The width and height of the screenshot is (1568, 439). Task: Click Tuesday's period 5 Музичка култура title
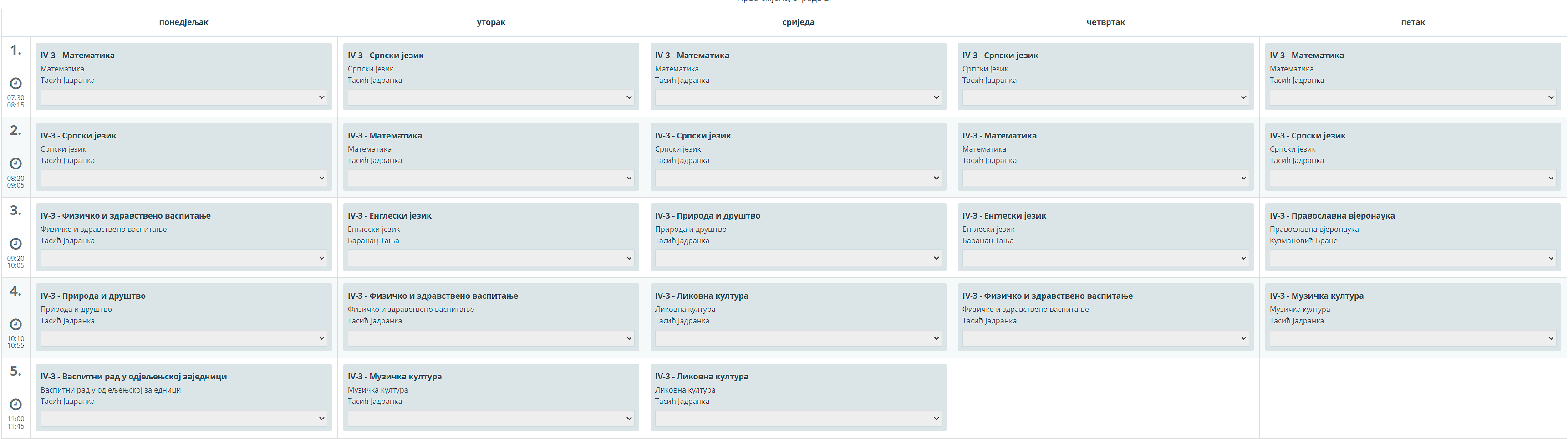tap(394, 376)
